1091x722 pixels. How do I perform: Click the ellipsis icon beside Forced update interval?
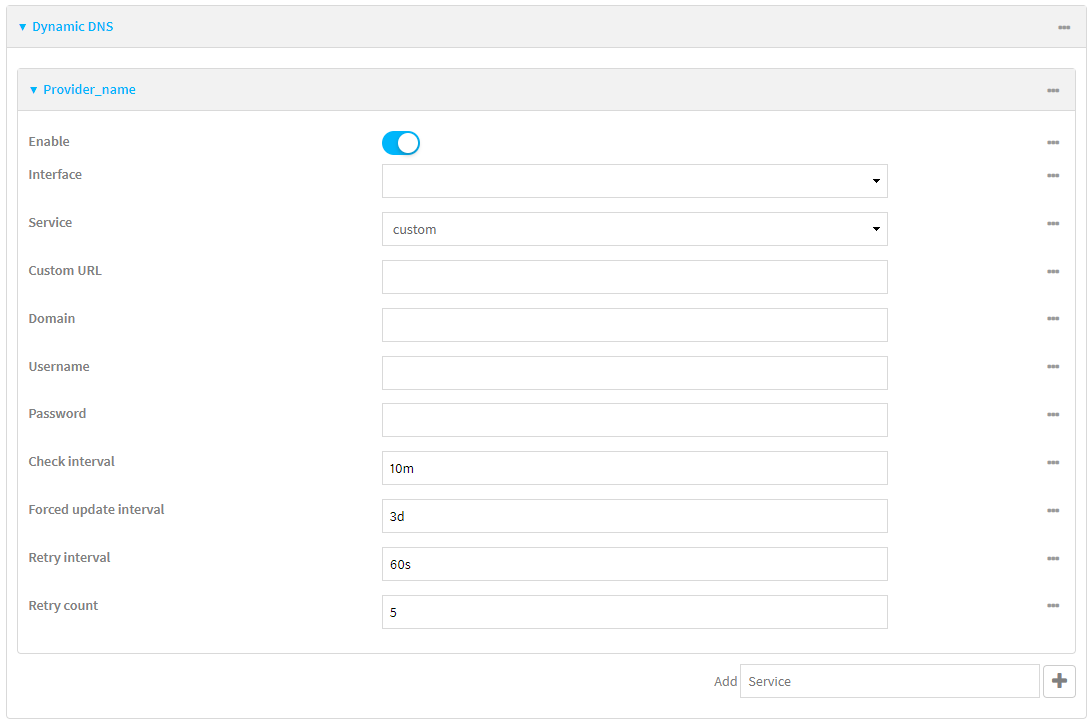tap(1053, 511)
